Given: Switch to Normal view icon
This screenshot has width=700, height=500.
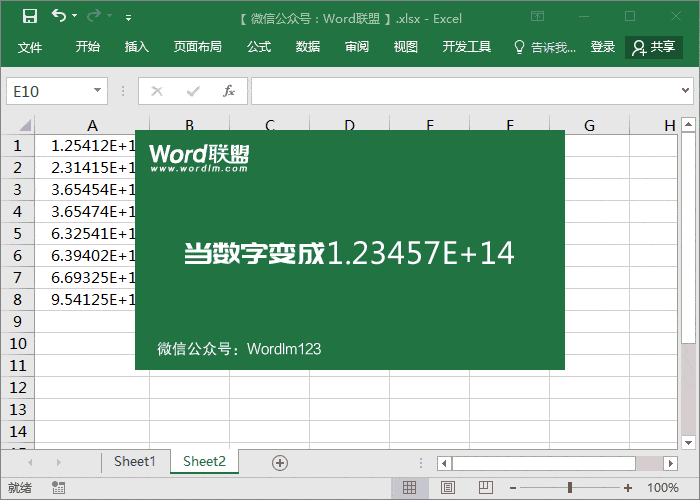Looking at the screenshot, I should click(409, 488).
